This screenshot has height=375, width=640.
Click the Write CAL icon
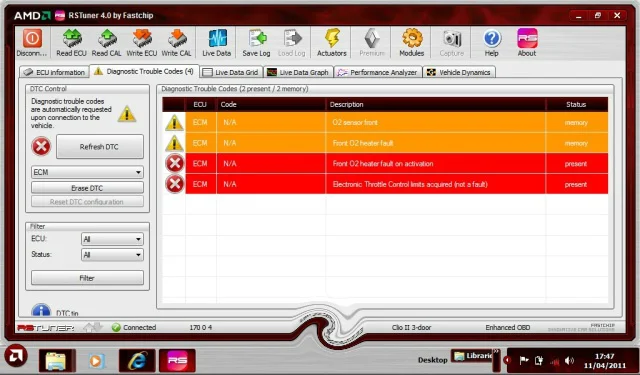click(177, 39)
